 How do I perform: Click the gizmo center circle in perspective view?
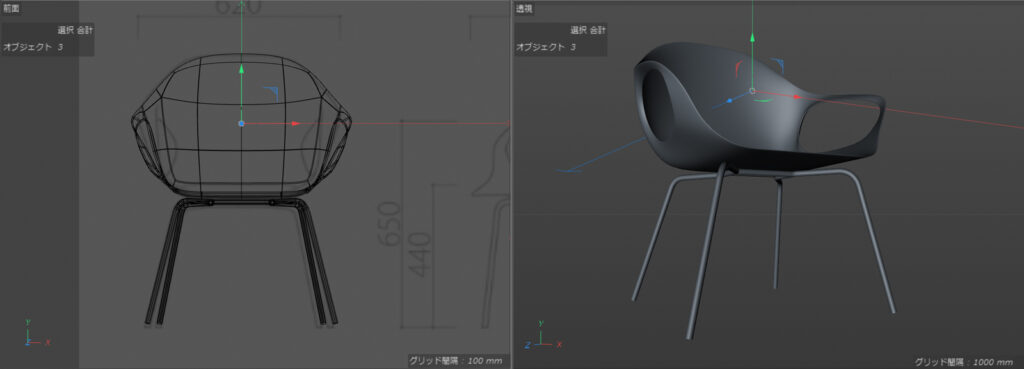pyautogui.click(x=752, y=91)
